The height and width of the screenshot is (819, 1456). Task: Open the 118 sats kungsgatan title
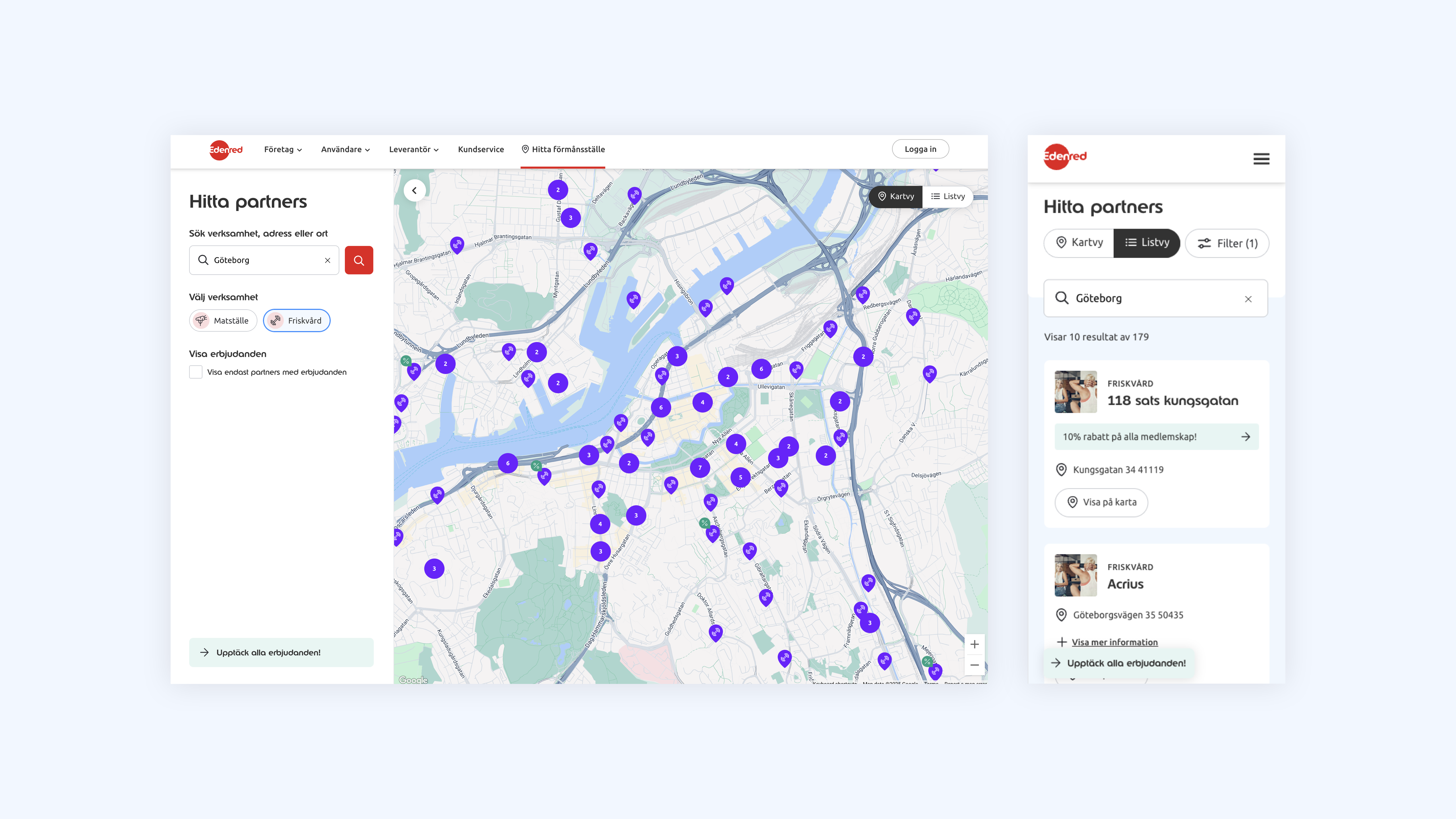click(1172, 401)
